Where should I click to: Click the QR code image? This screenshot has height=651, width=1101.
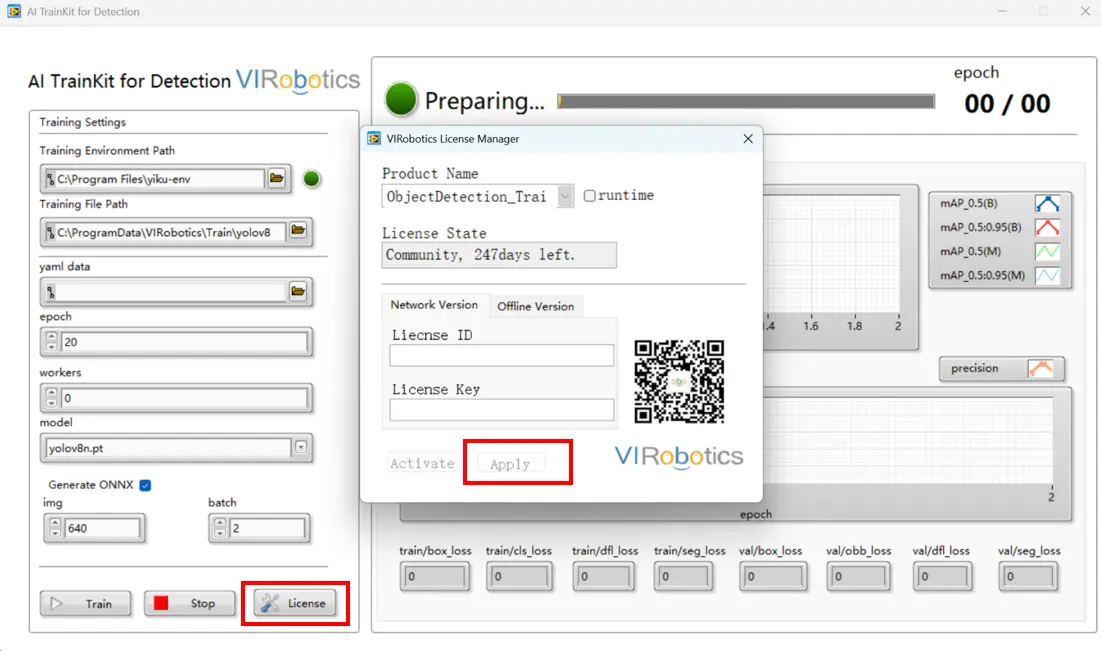(x=679, y=381)
